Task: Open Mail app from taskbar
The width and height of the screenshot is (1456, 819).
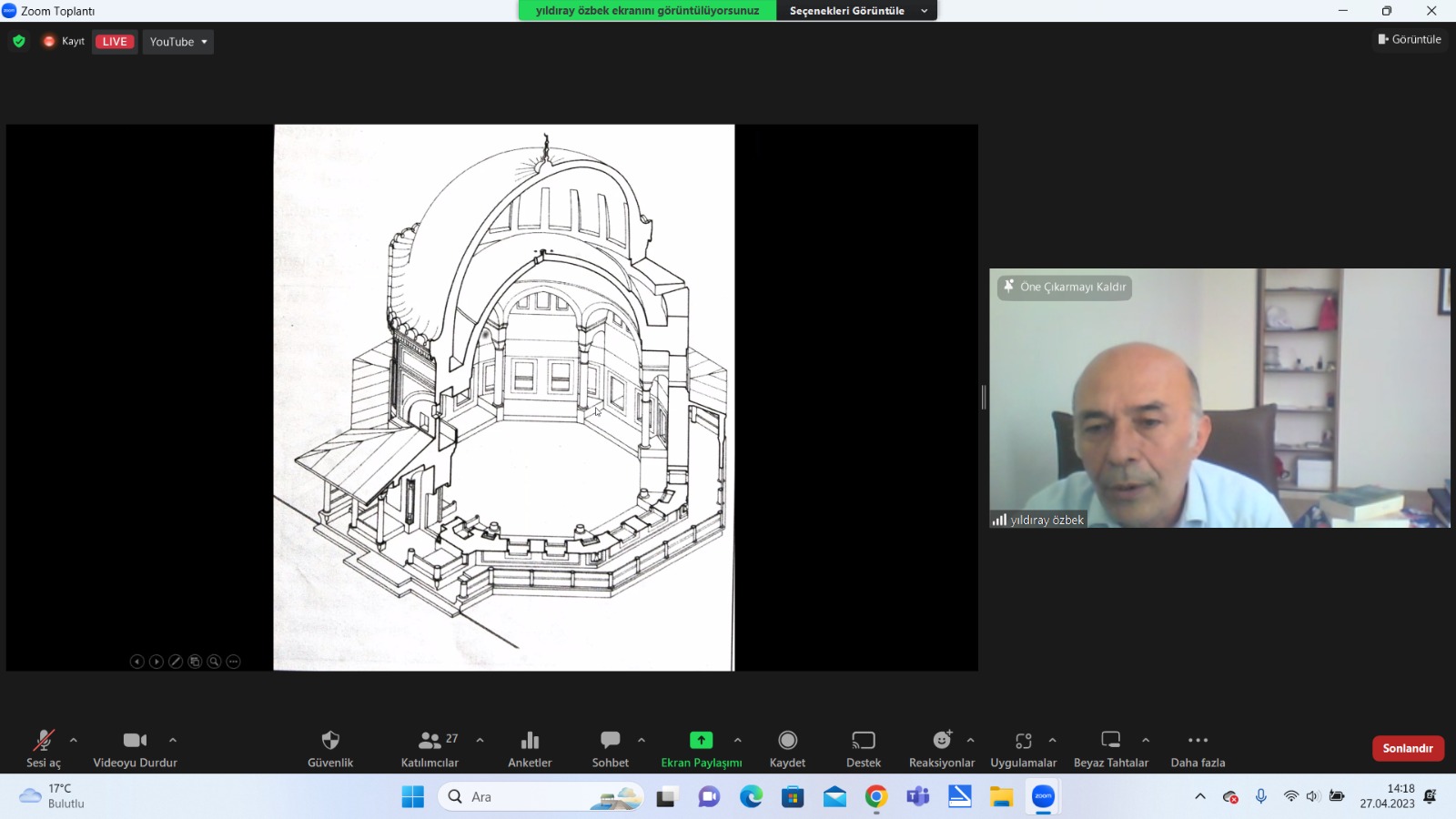Action: coord(834,797)
